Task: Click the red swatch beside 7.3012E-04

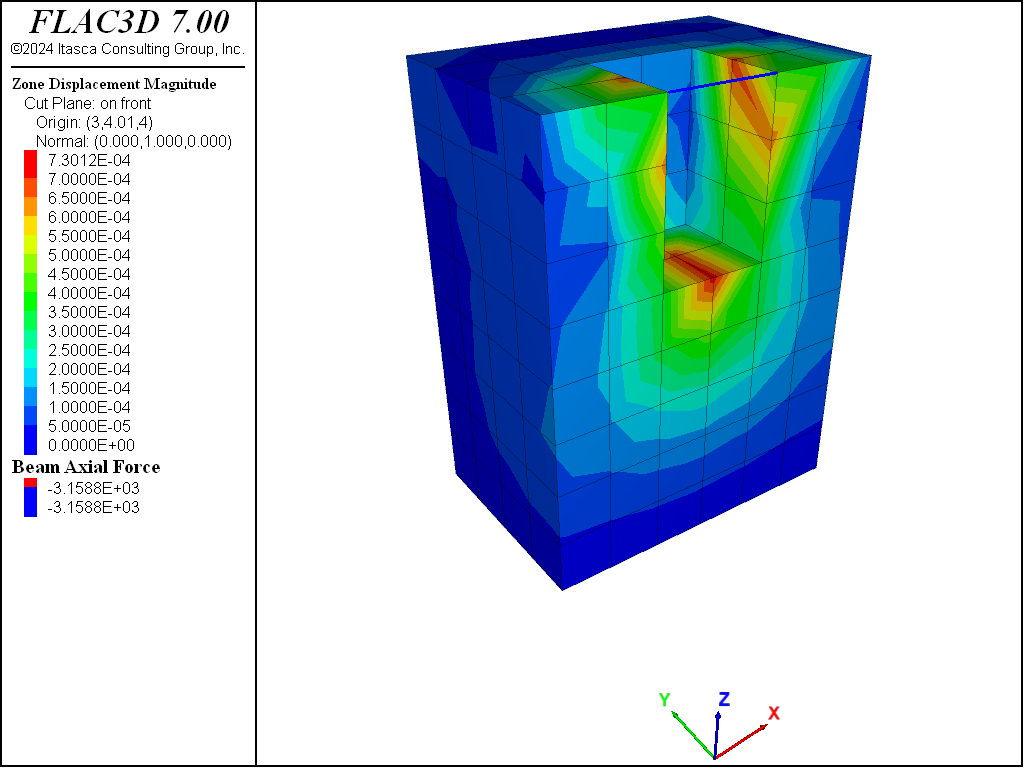Action: pyautogui.click(x=31, y=164)
